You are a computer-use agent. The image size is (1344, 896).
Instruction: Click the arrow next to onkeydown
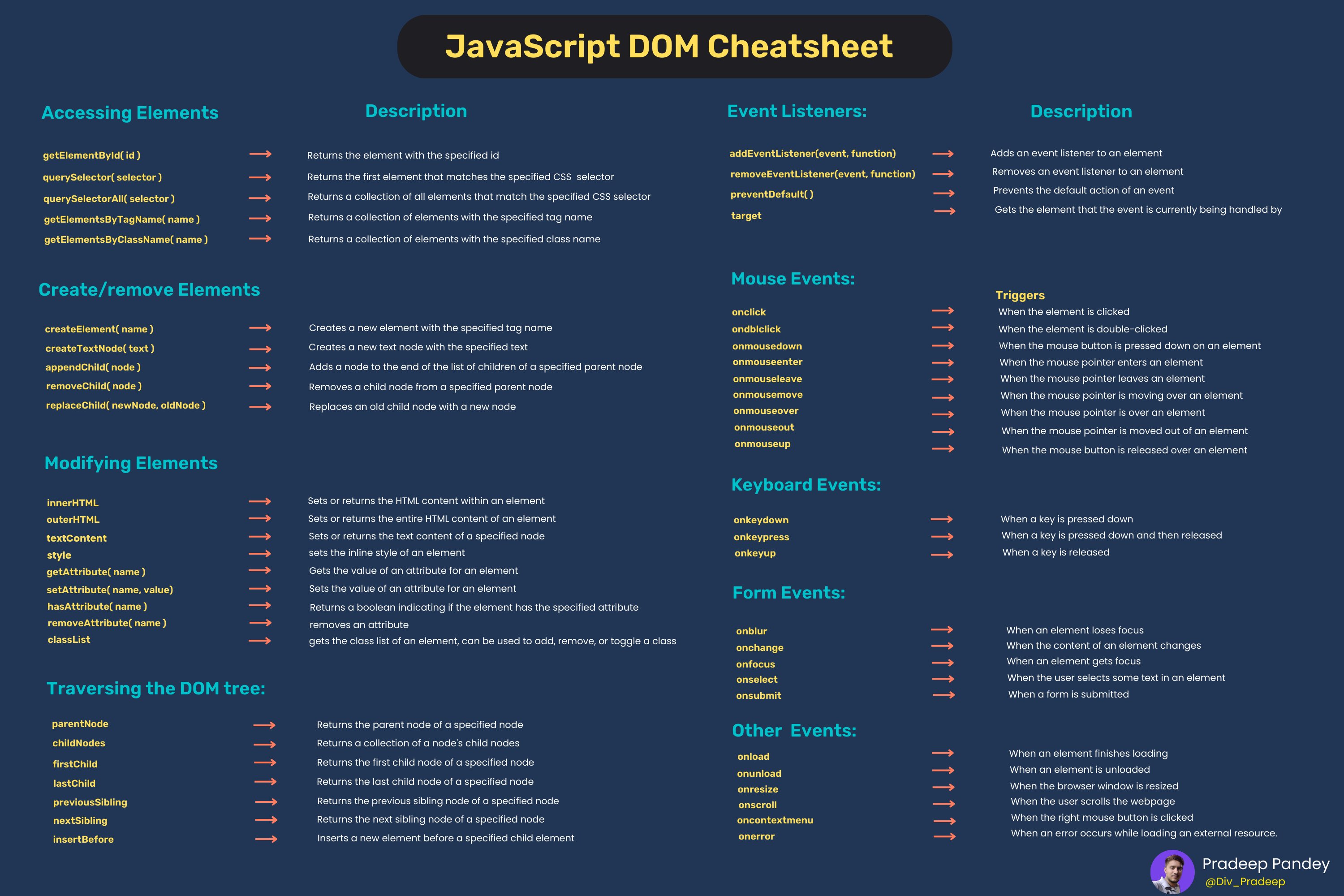point(942,519)
